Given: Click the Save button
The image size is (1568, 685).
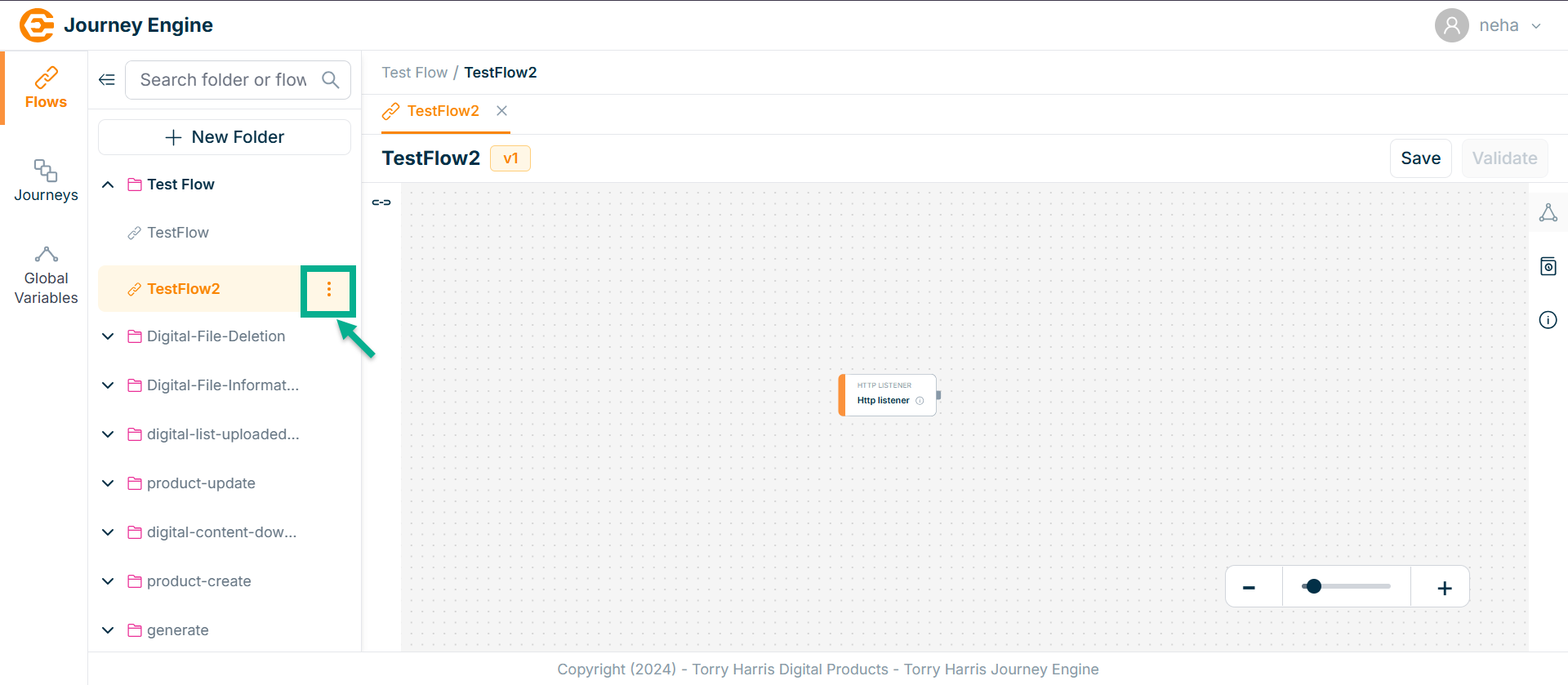Looking at the screenshot, I should click(1420, 158).
